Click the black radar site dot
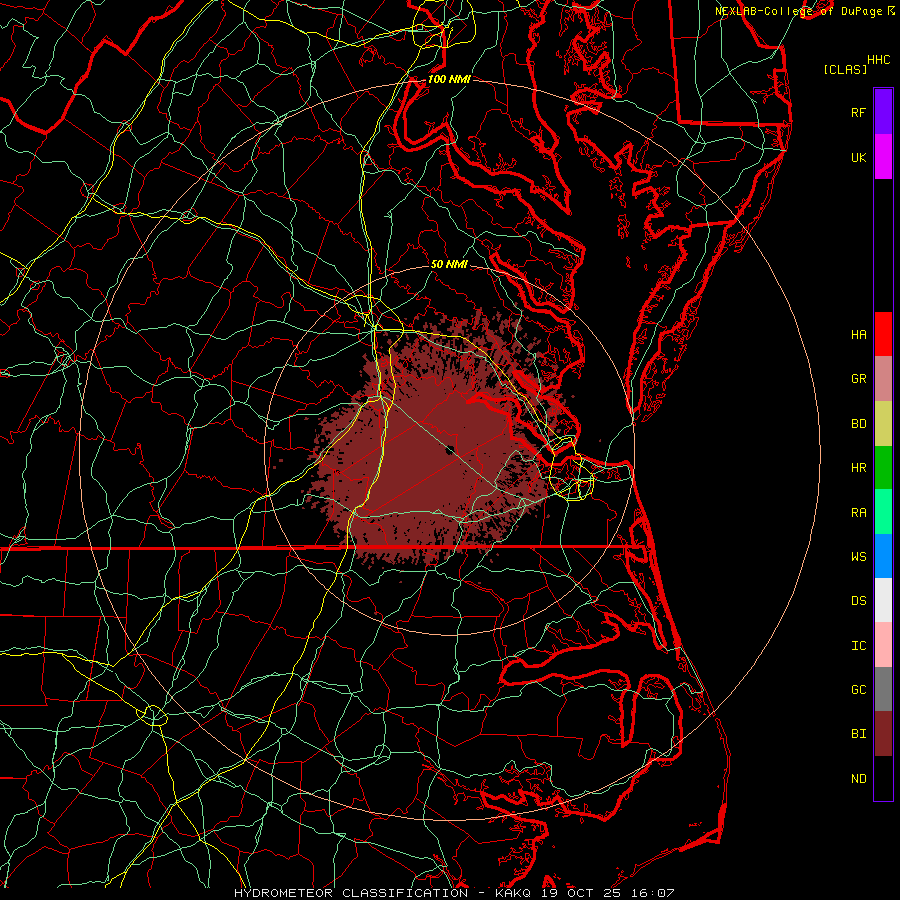 click(x=450, y=450)
